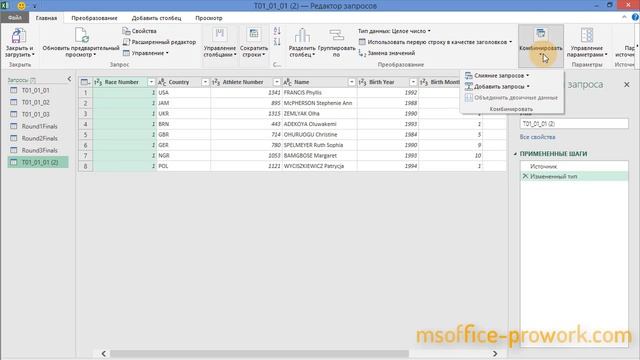Image resolution: width=640 pixels, height=360 pixels.
Task: Choose Слияние запросов merge queries
Action: coord(497,76)
